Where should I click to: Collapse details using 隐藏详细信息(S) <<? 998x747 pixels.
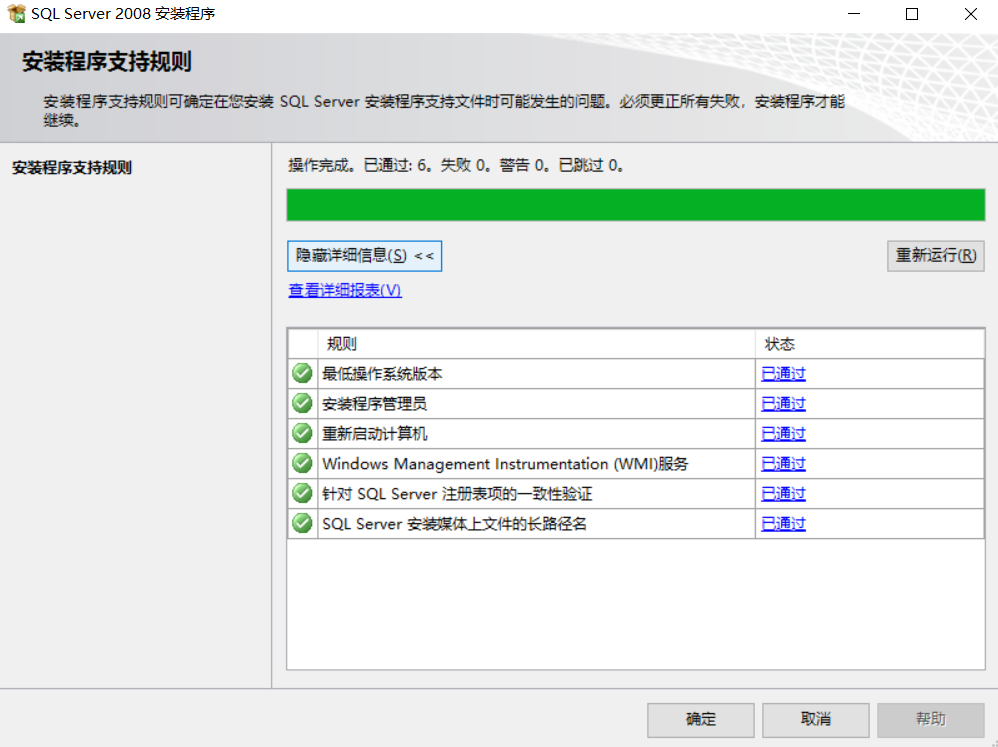365,256
